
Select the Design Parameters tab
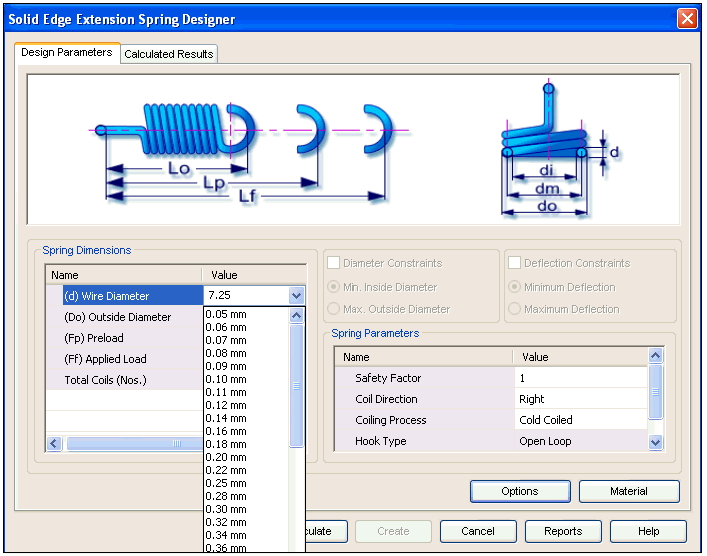[x=67, y=52]
